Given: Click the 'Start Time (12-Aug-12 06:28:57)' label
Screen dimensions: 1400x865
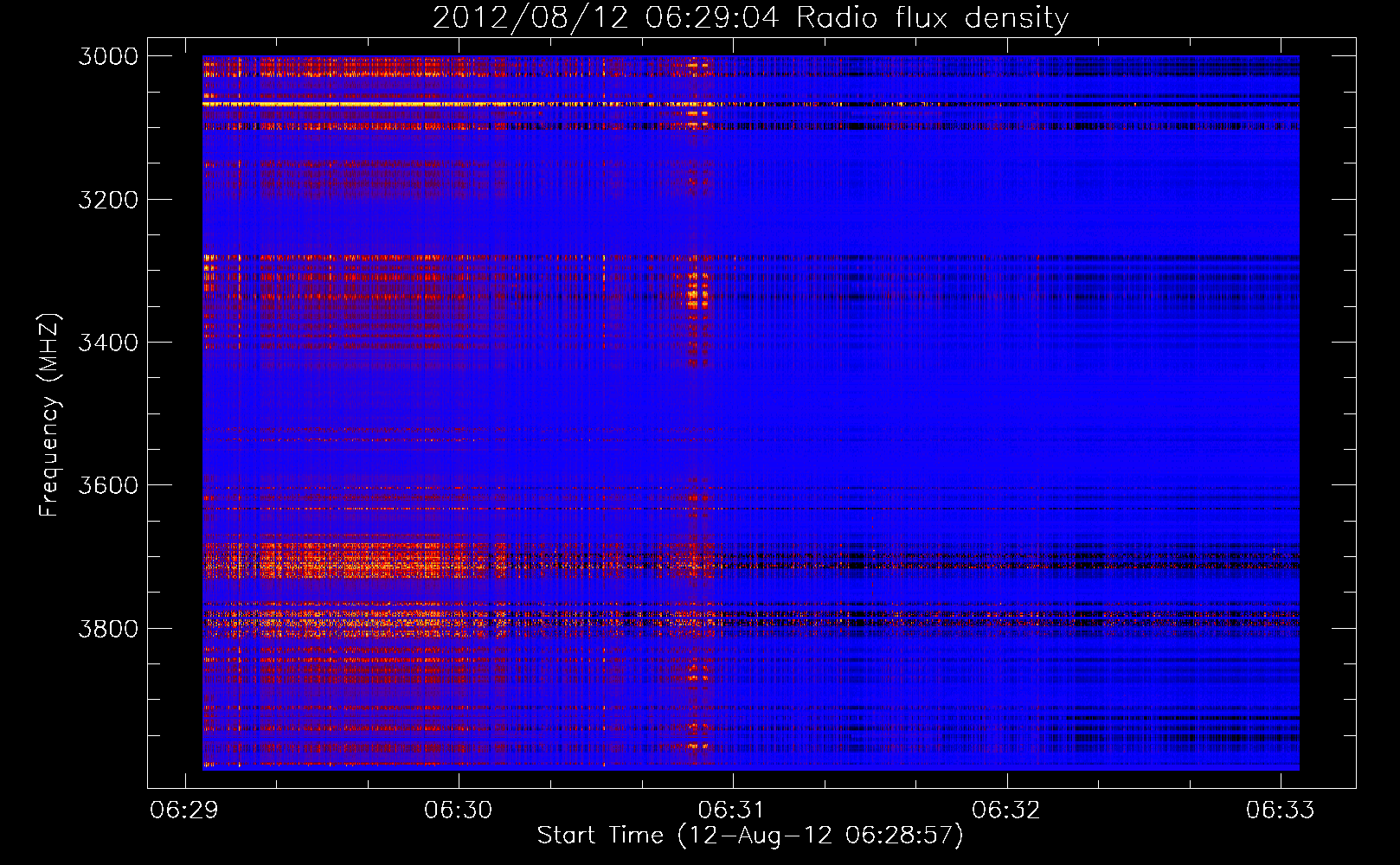Looking at the screenshot, I should (750, 836).
